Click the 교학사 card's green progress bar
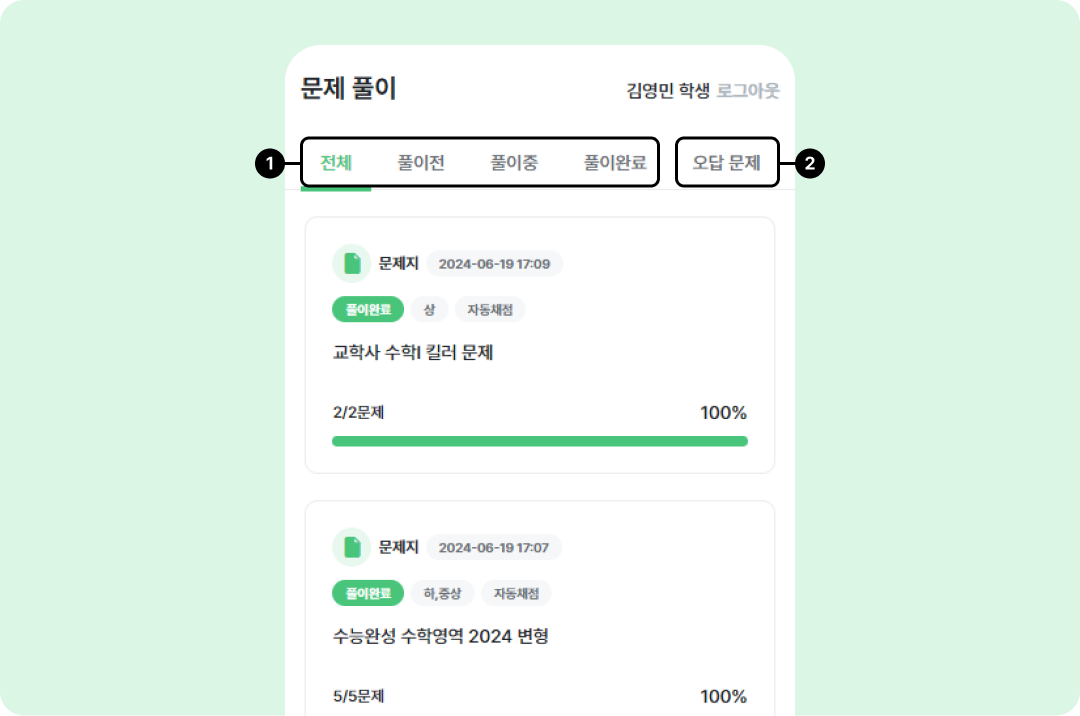The image size is (1080, 716). [540, 441]
